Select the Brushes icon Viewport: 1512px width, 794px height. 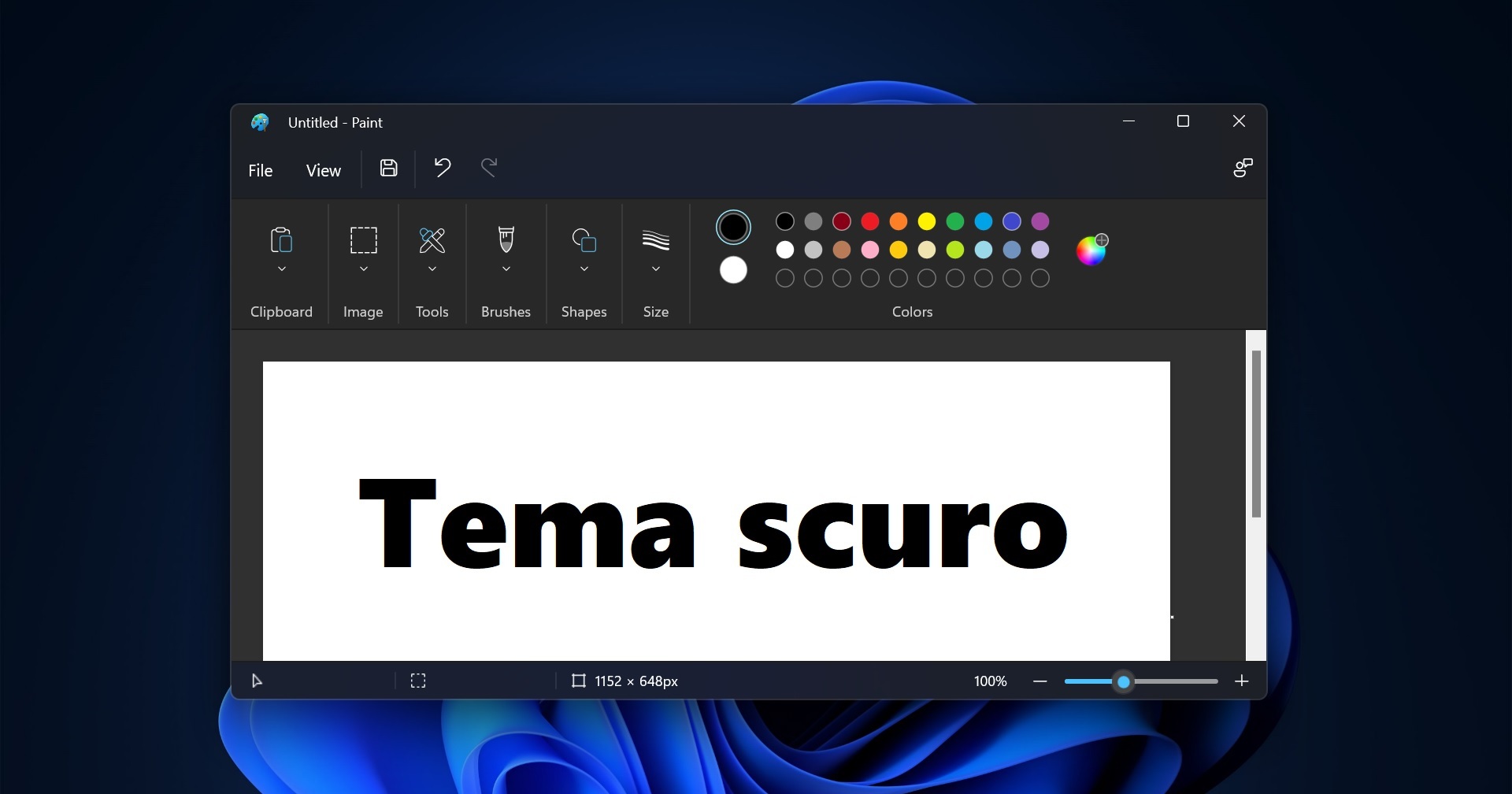click(x=506, y=239)
